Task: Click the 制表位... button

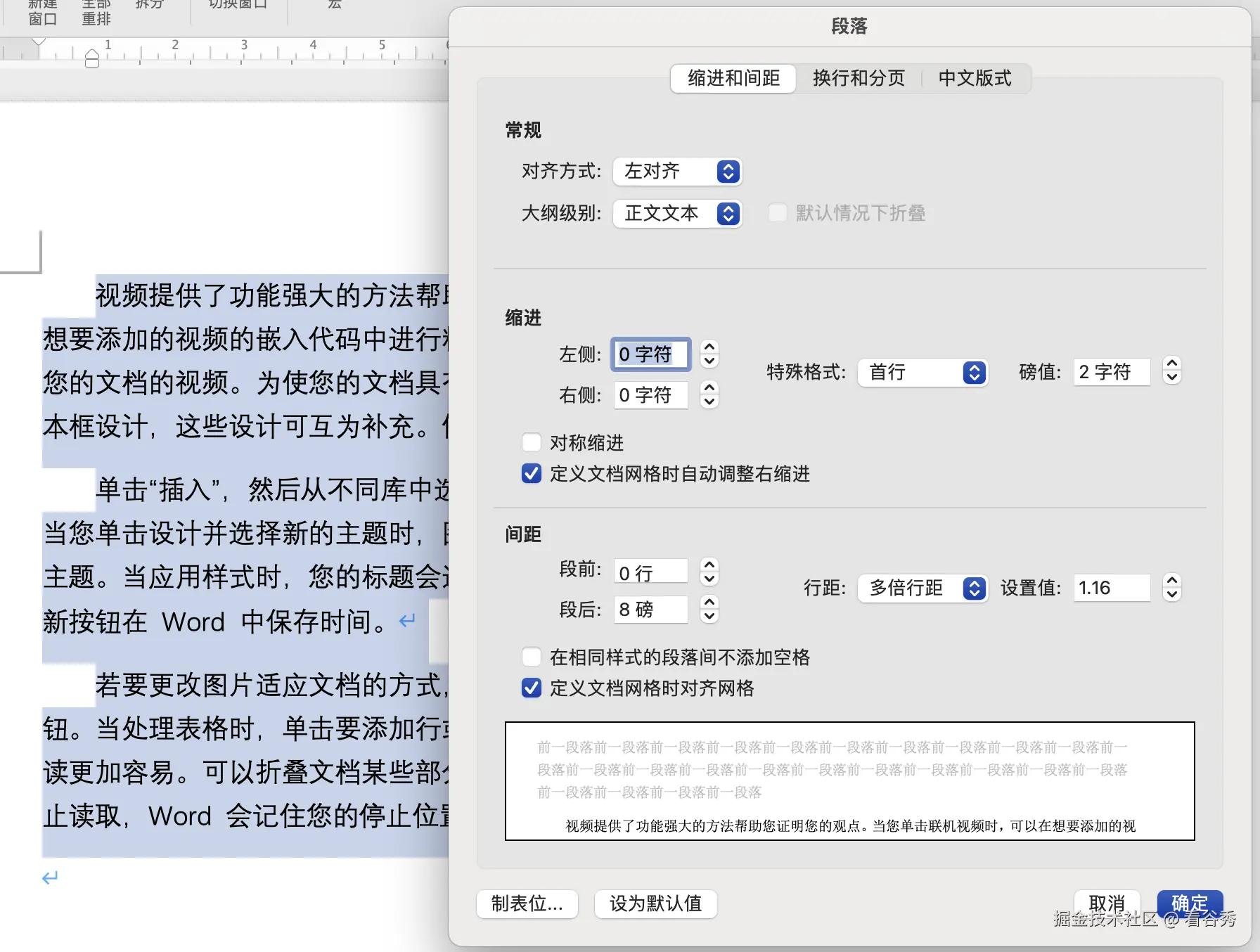Action: (x=527, y=903)
